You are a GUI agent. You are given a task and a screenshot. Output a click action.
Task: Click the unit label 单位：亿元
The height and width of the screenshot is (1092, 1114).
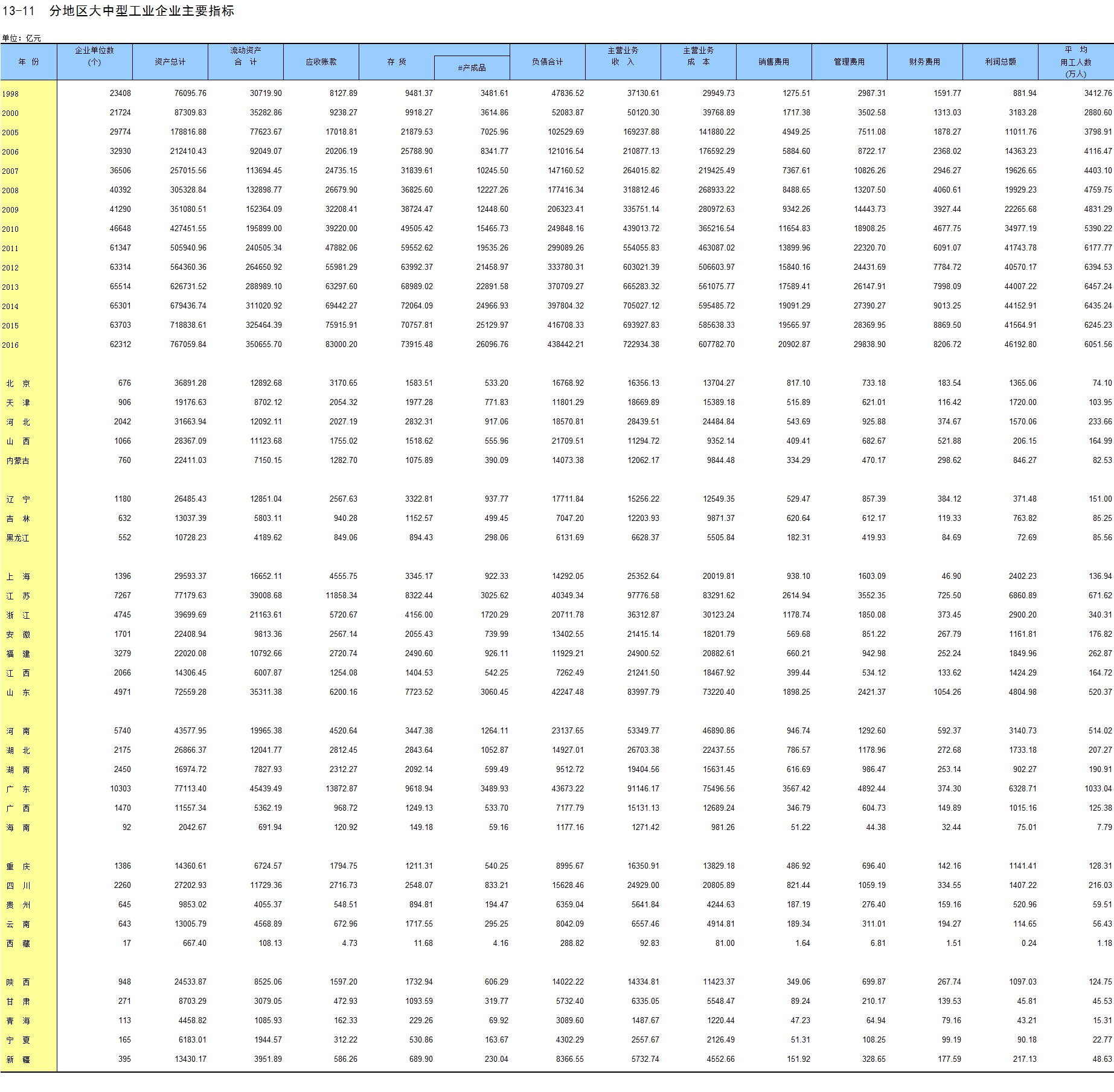pyautogui.click(x=21, y=38)
